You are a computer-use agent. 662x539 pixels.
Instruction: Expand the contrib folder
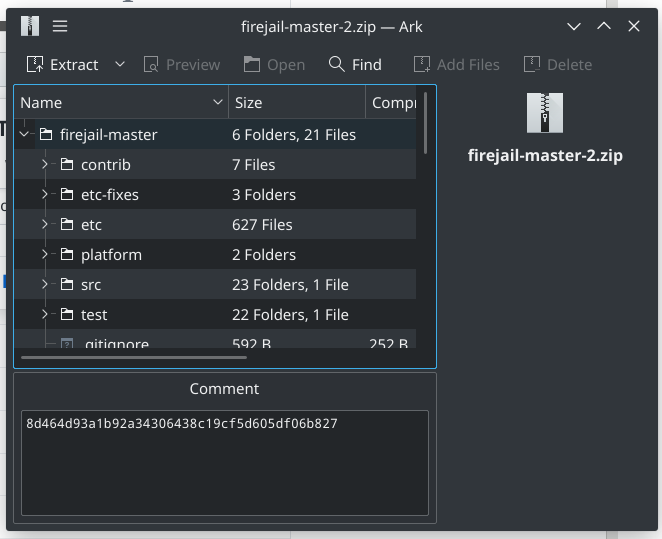tap(45, 165)
